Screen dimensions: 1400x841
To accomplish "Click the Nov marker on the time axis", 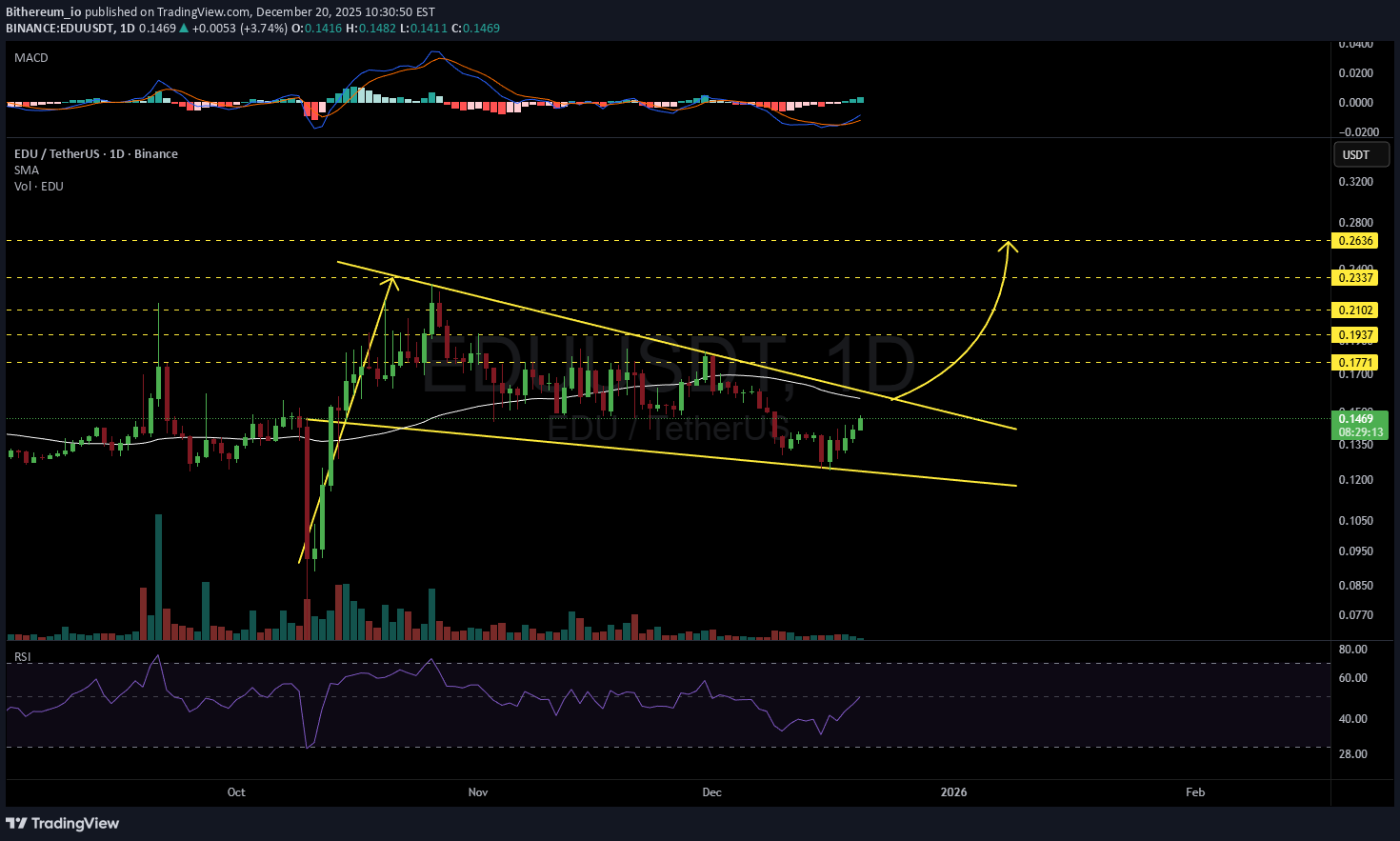I will click(478, 792).
